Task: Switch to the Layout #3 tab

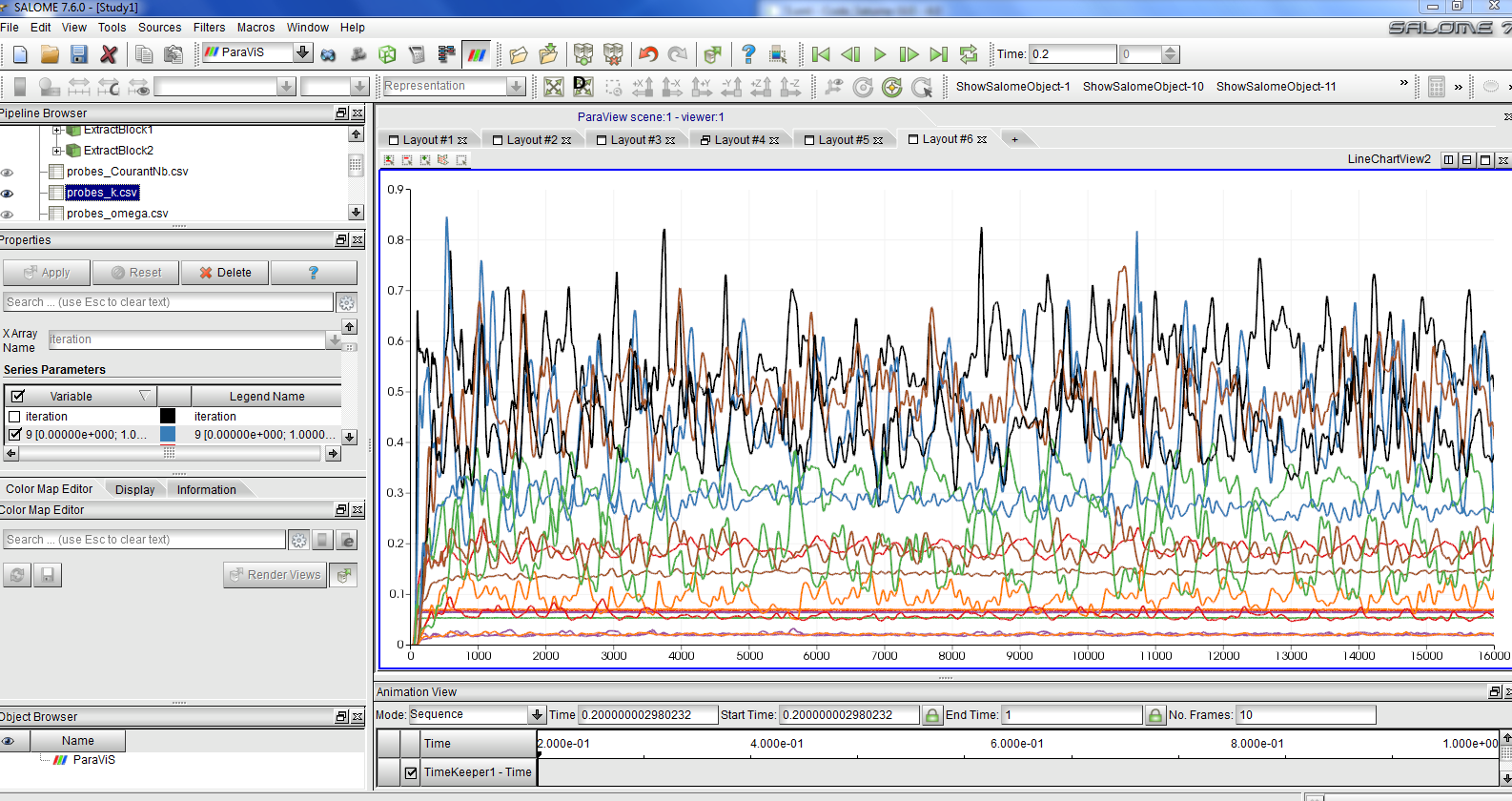Action: click(x=635, y=140)
